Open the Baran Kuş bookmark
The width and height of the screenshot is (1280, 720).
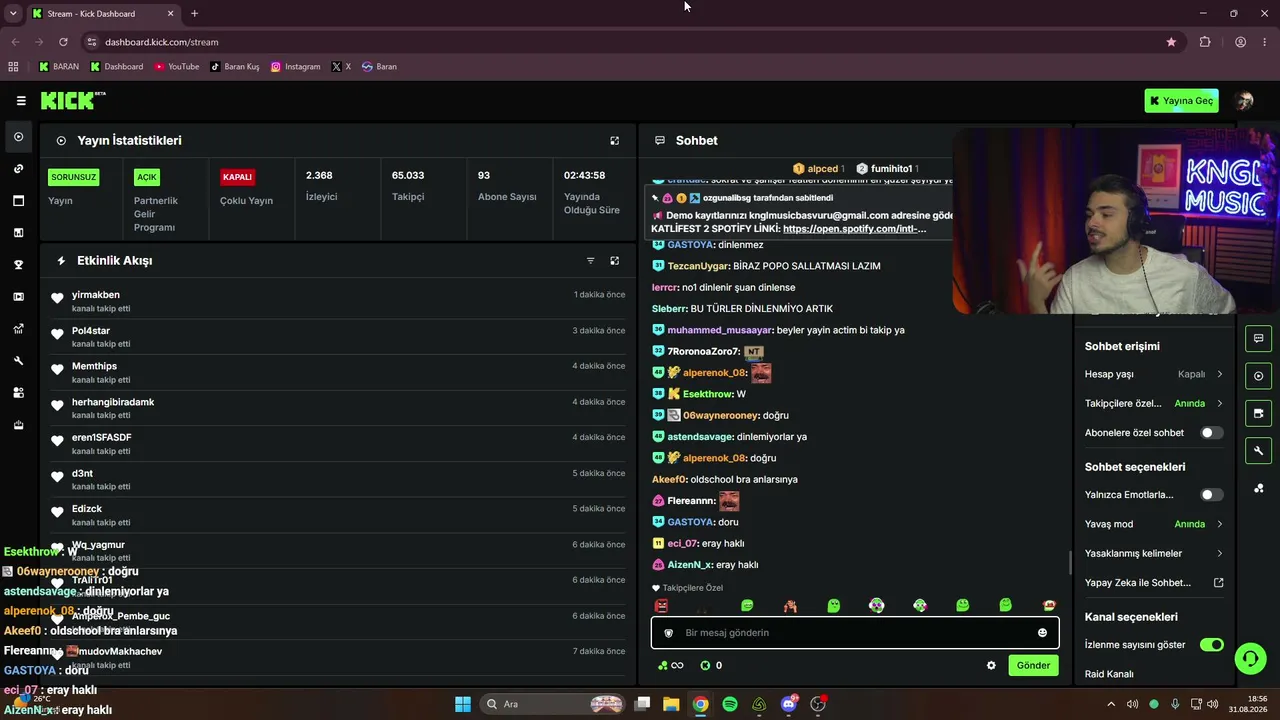tap(235, 67)
